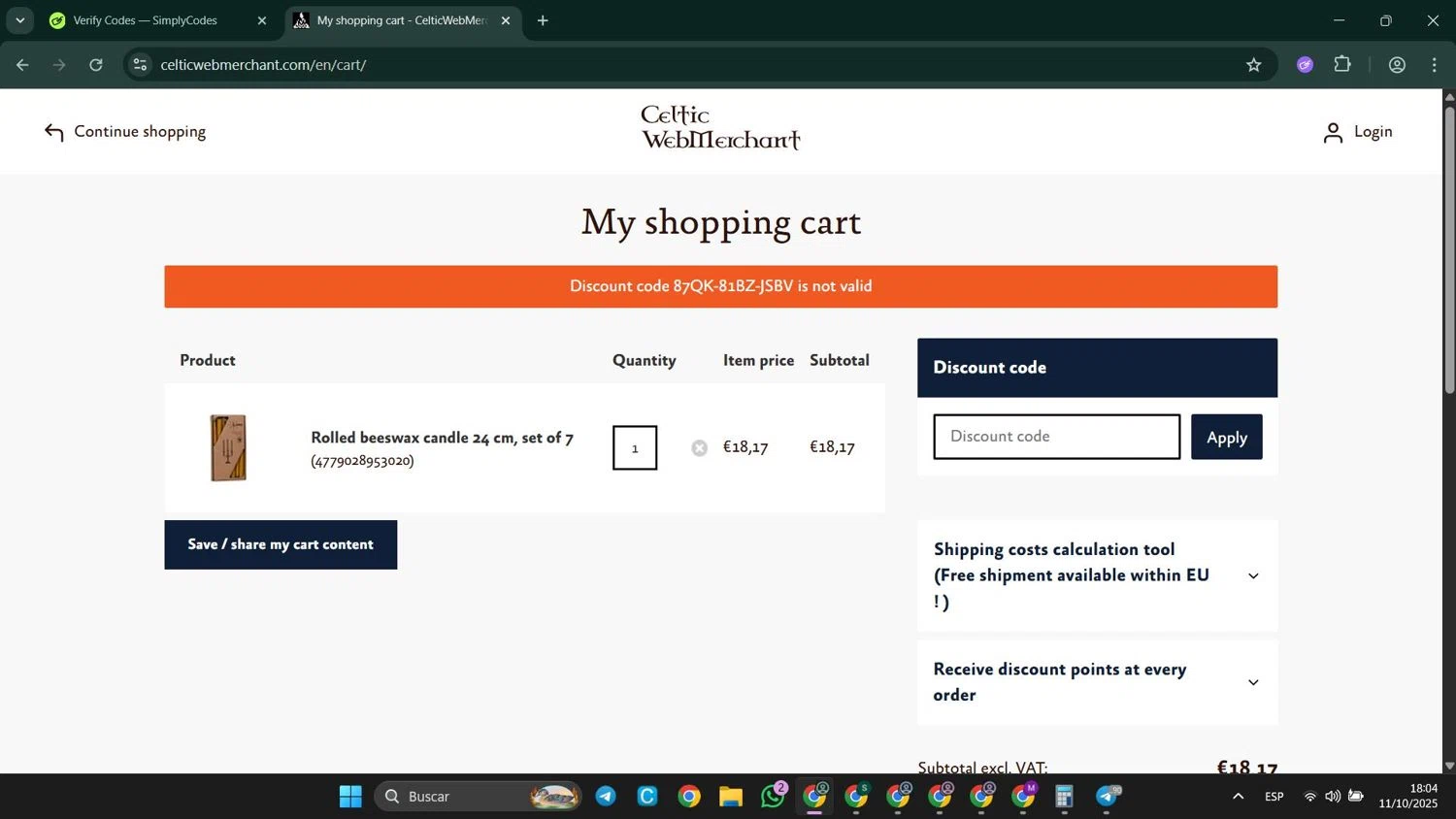Click the Login user icon
This screenshot has width=1456, height=819.
pyautogui.click(x=1333, y=133)
